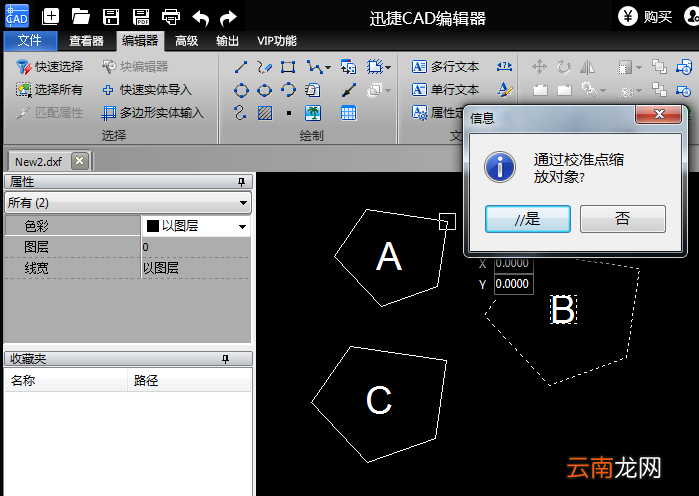
Task: Click 快速选择 quick select
Action: click(x=49, y=67)
